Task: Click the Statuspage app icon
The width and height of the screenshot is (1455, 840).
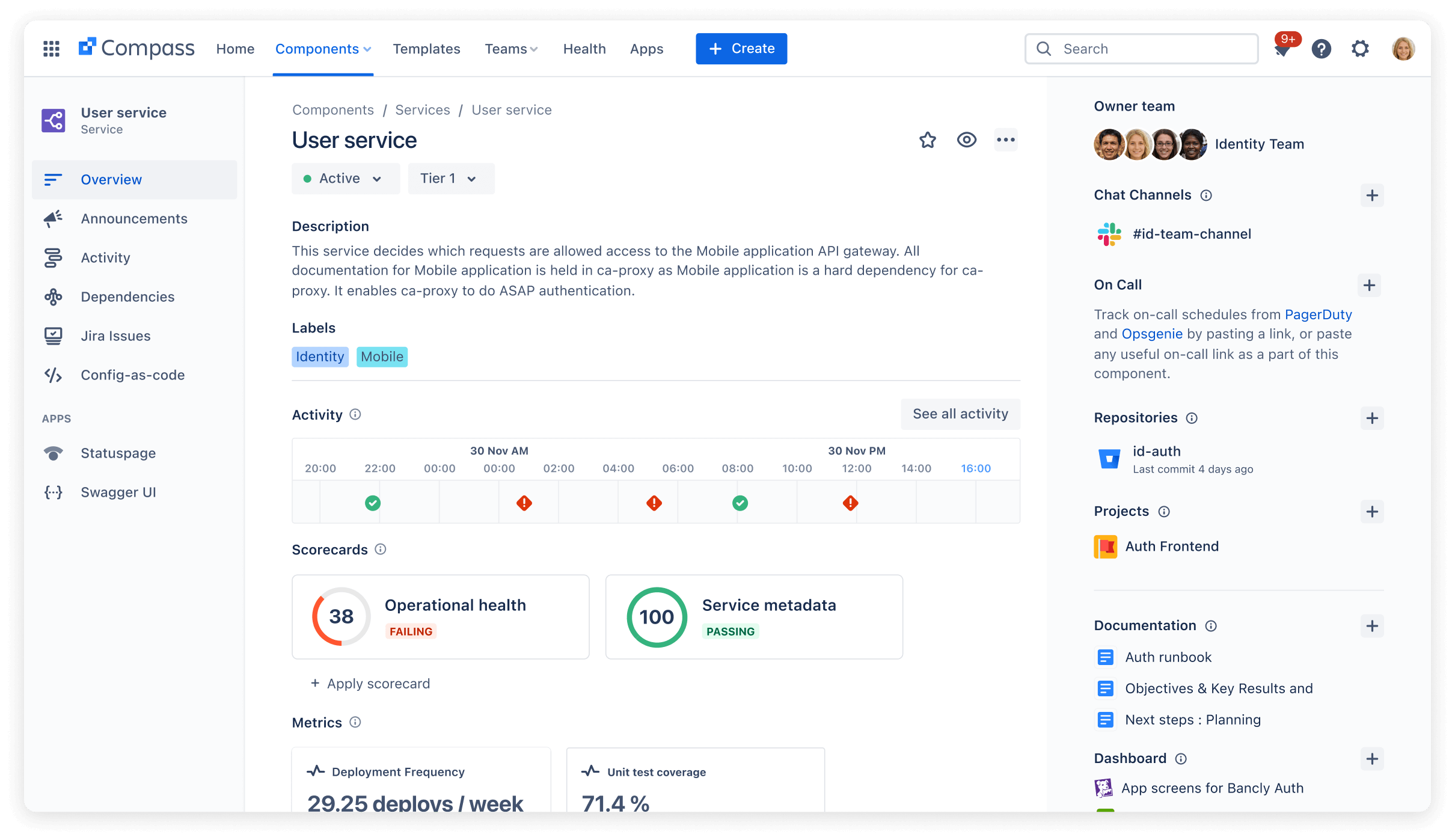Action: [53, 453]
